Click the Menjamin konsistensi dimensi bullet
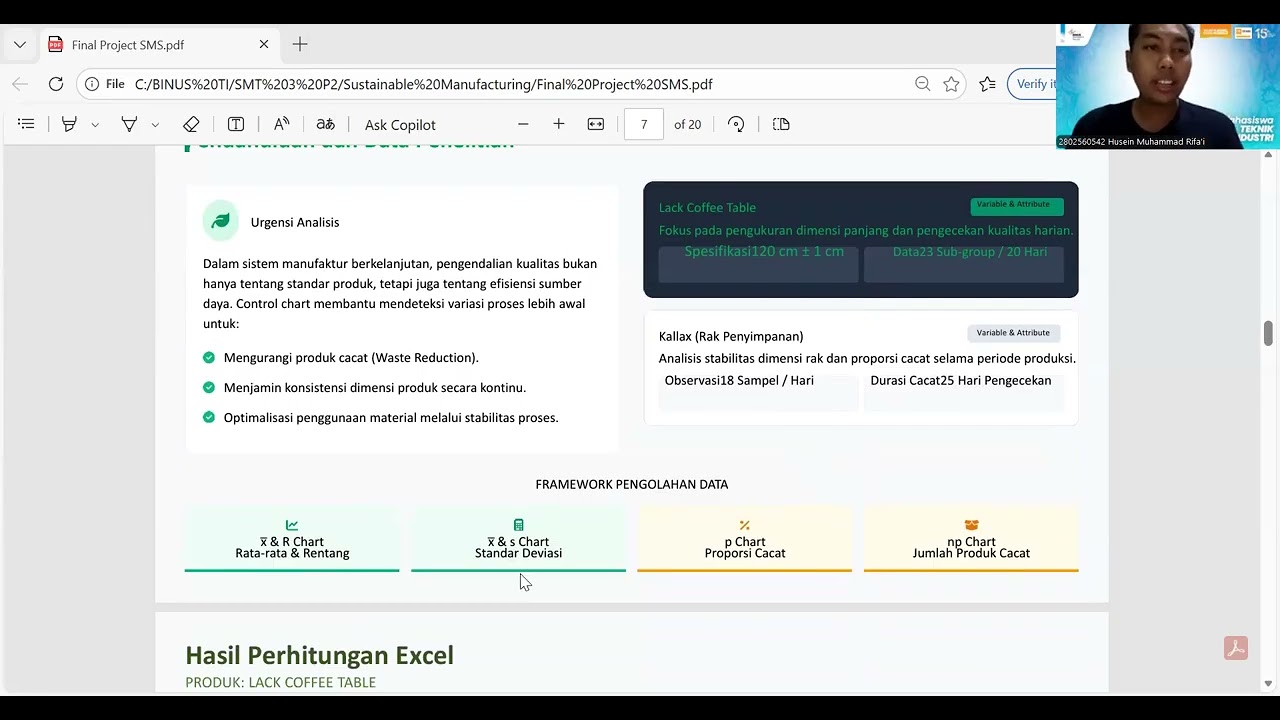Viewport: 1280px width, 720px height. coord(375,387)
